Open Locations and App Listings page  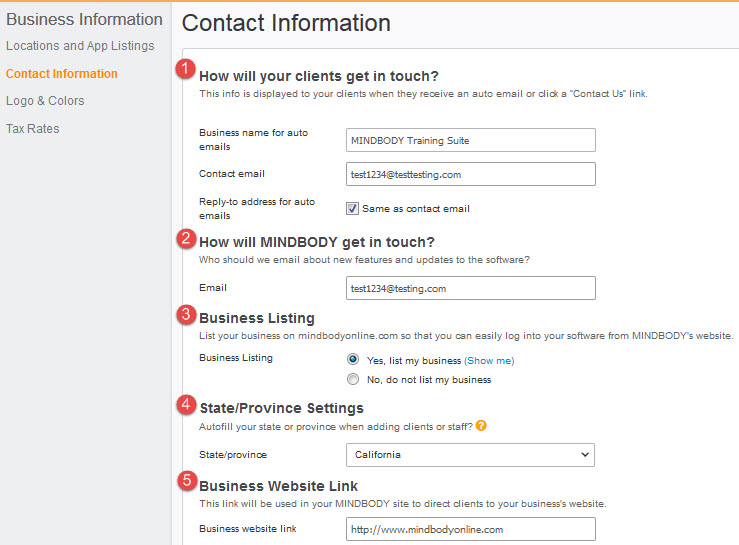[x=80, y=46]
